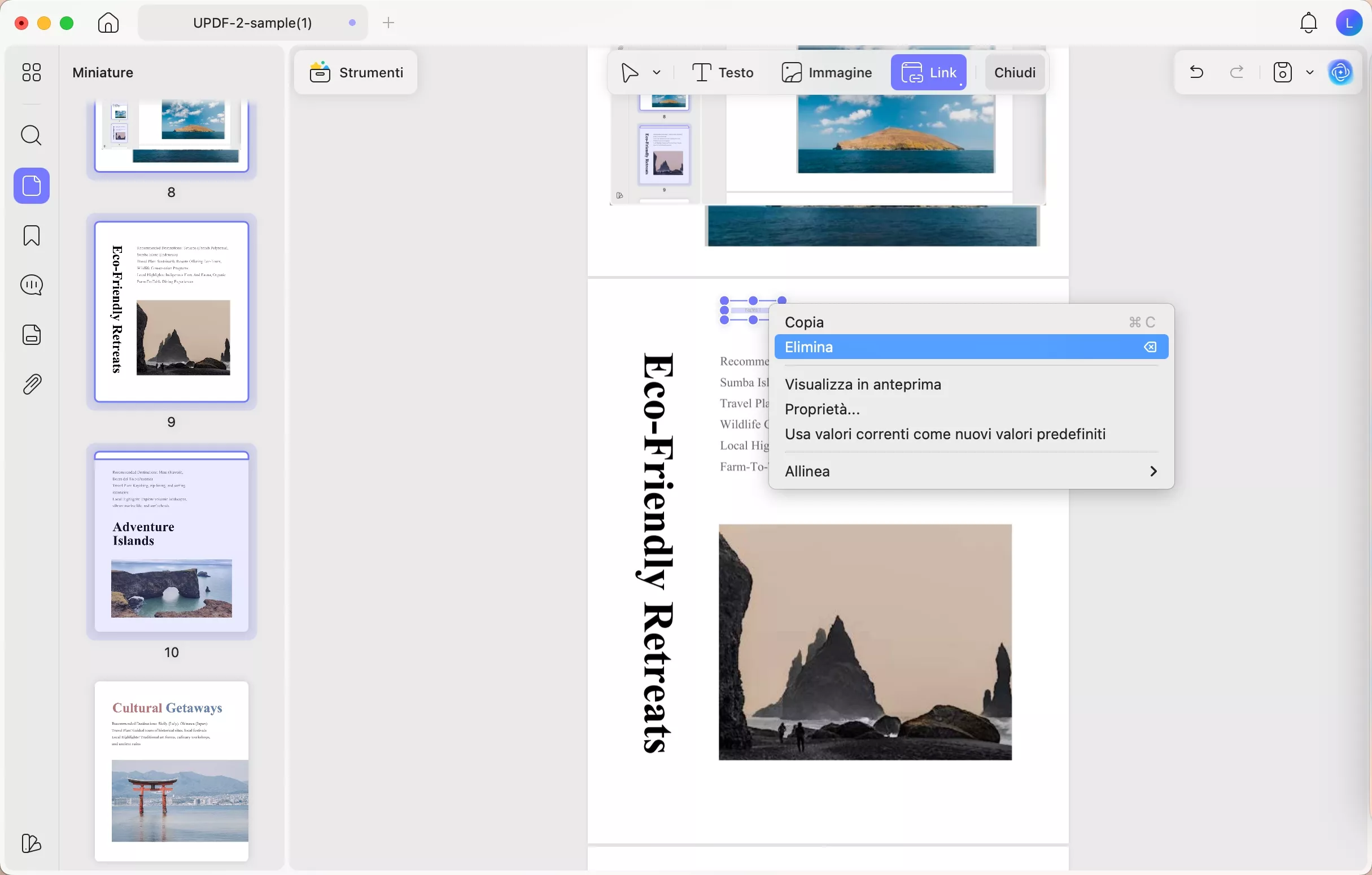Expand the pointer tool dropdown arrow

(657, 72)
